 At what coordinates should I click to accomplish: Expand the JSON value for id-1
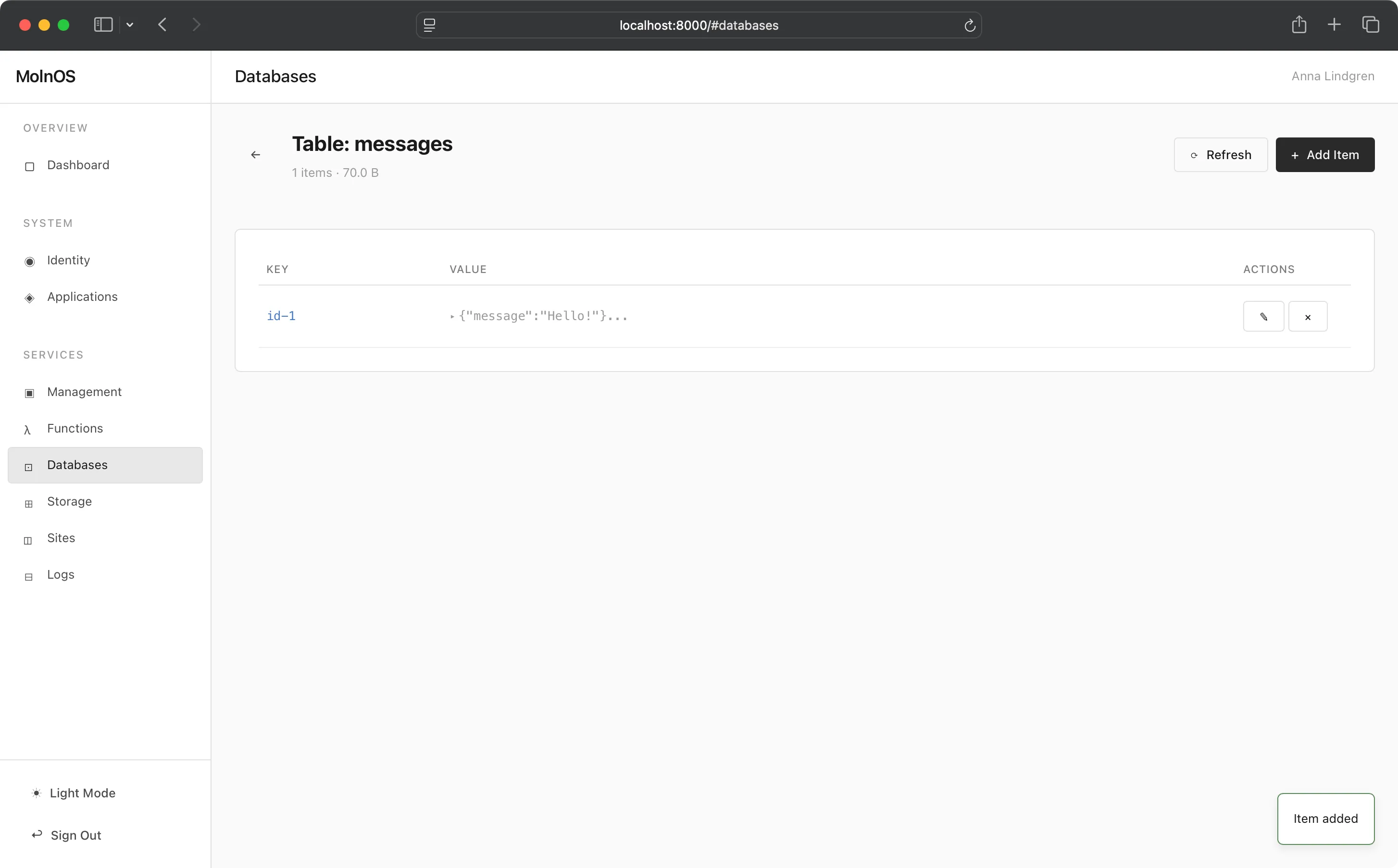click(x=452, y=316)
